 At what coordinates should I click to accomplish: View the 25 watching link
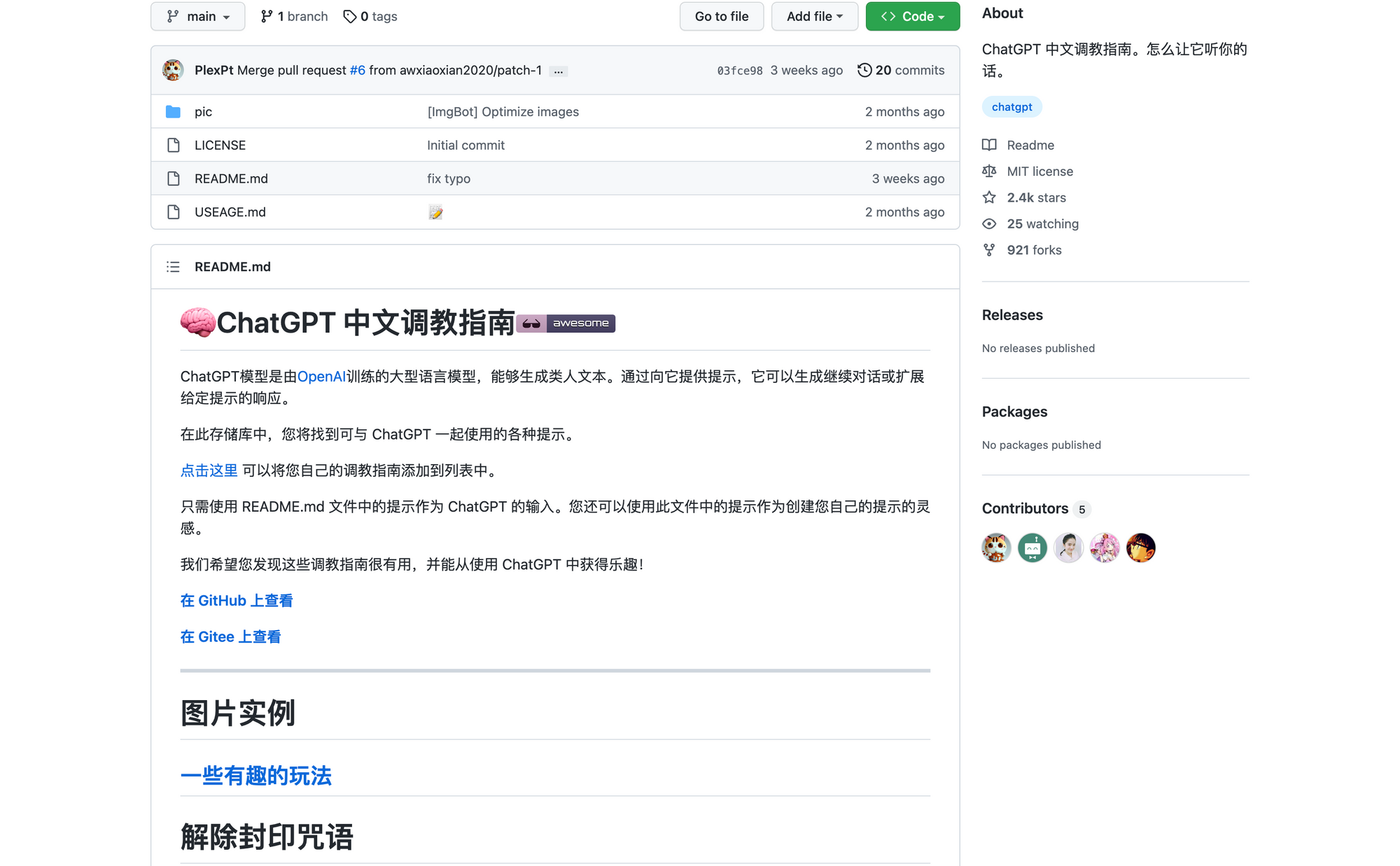[1042, 224]
